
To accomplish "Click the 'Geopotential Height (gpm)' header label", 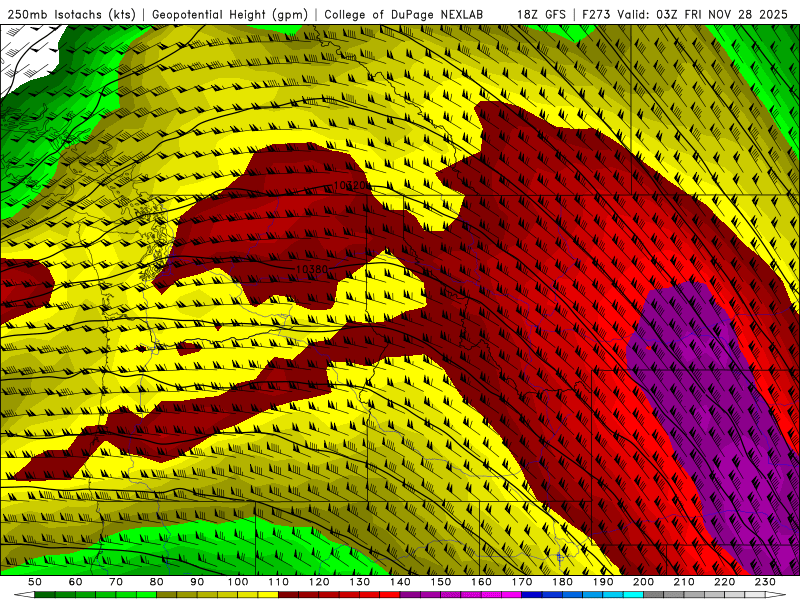I will coord(230,14).
